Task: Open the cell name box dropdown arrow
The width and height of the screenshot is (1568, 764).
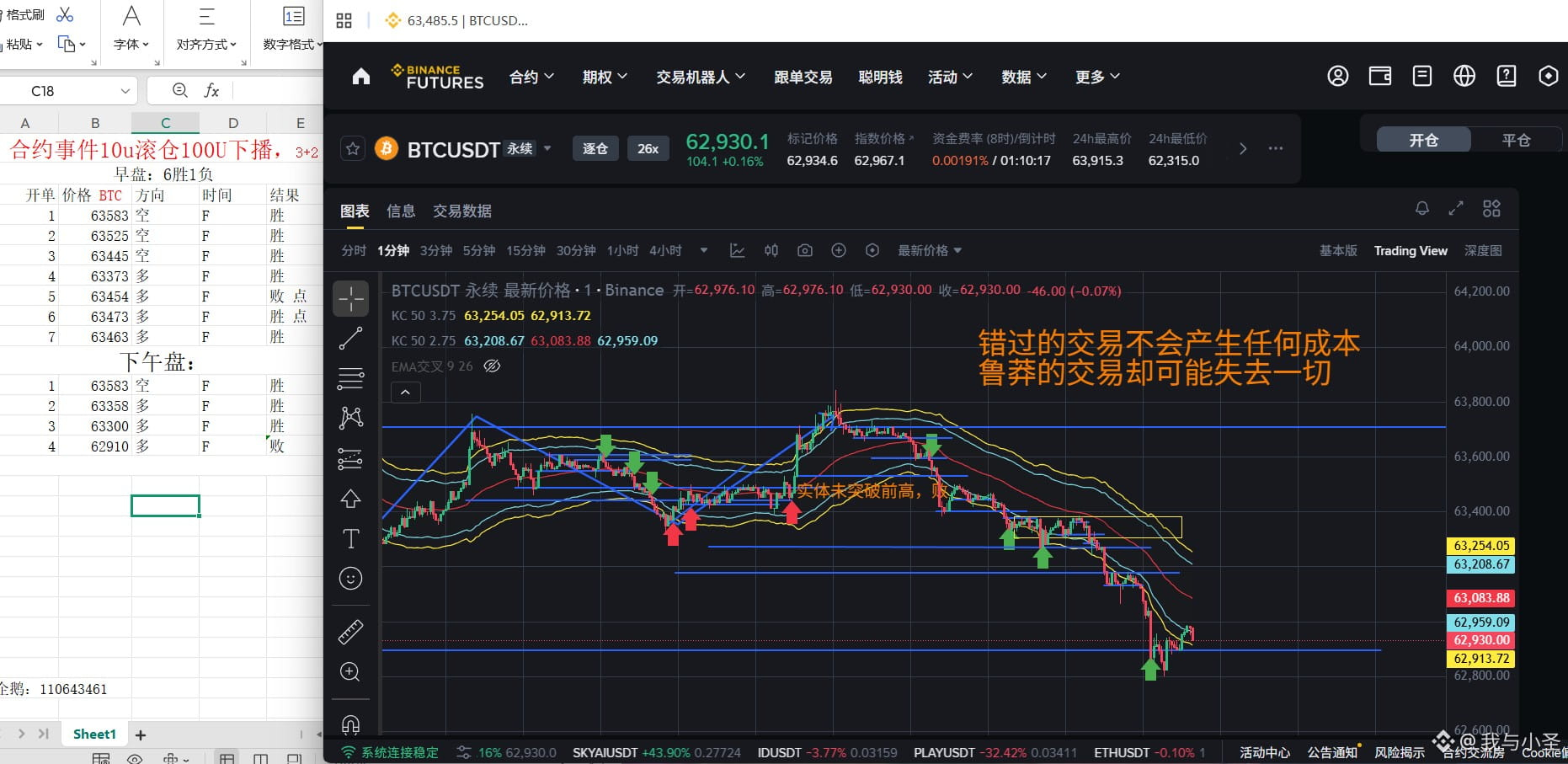Action: point(125,91)
